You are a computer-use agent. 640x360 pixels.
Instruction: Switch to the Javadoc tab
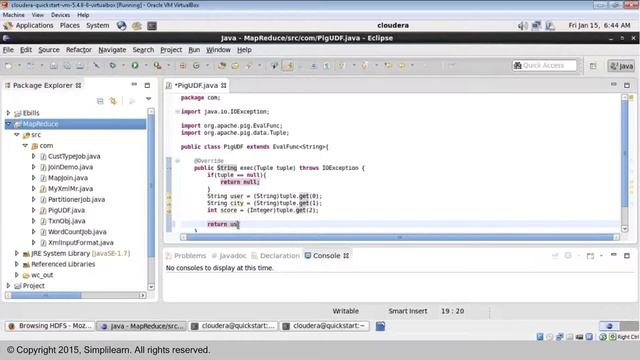pos(229,256)
